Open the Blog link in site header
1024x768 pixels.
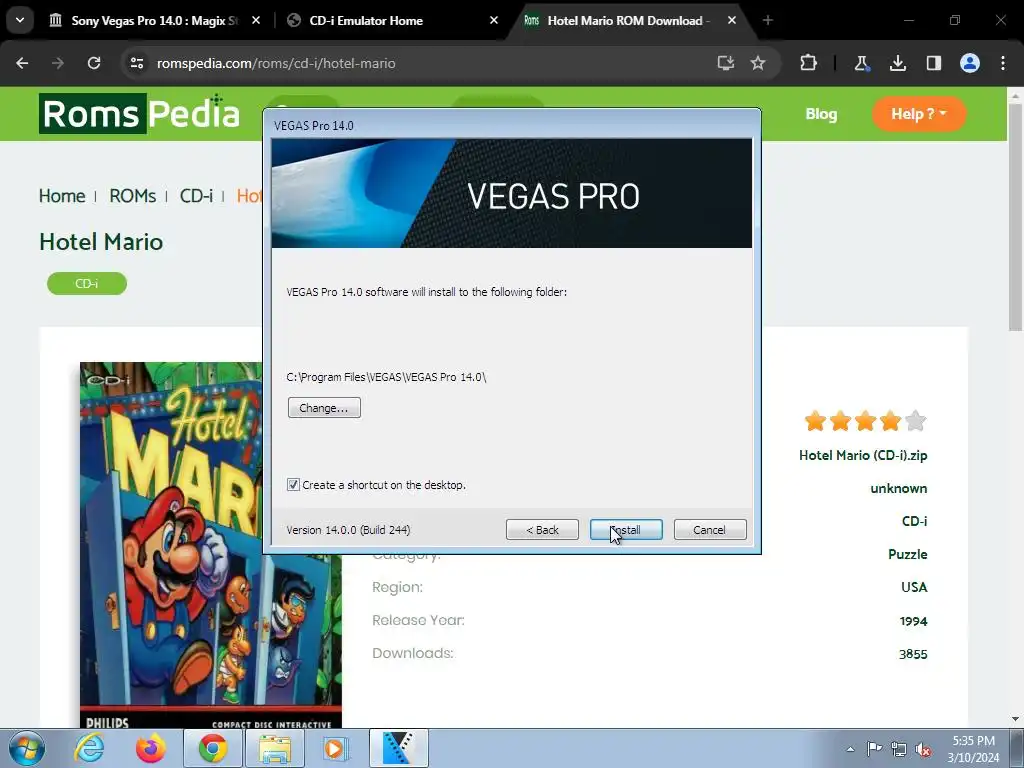pyautogui.click(x=821, y=114)
